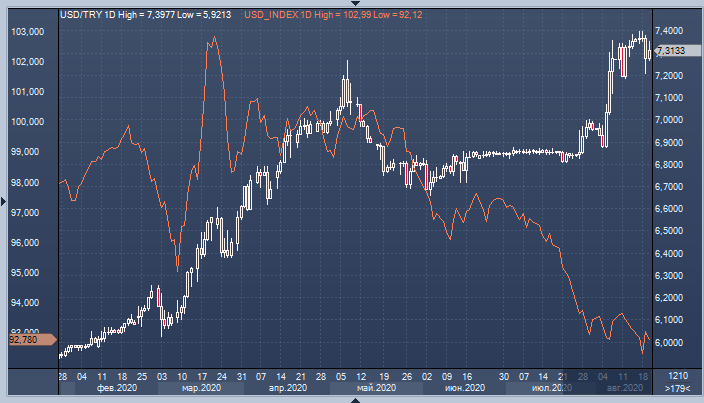
Task: Click the 7,3133 current price marker
Action: click(x=670, y=51)
